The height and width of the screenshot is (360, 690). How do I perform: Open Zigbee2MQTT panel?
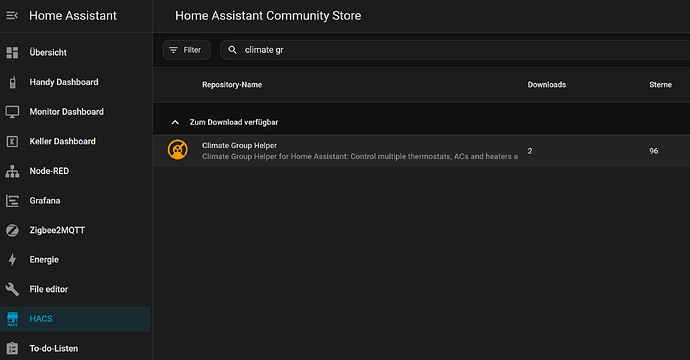tap(76, 230)
